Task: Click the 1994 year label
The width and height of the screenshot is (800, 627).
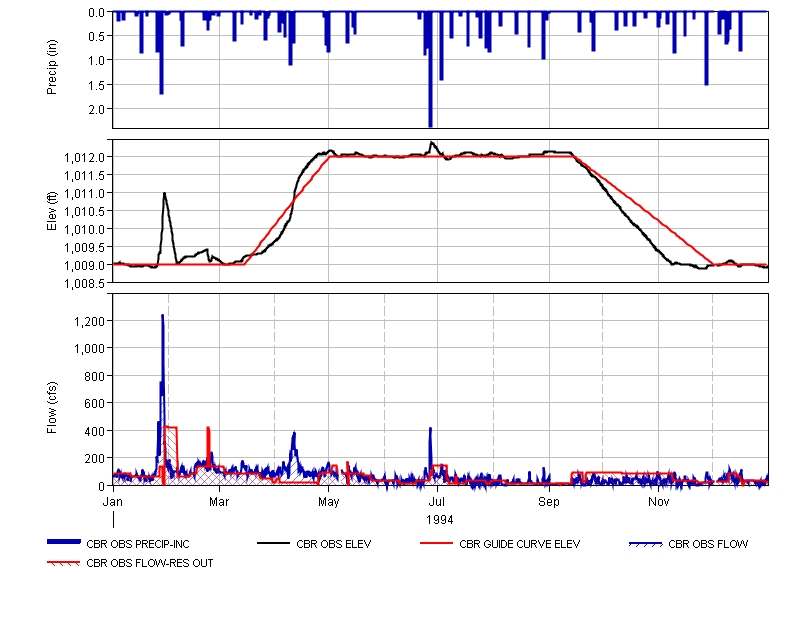Action: (x=440, y=519)
